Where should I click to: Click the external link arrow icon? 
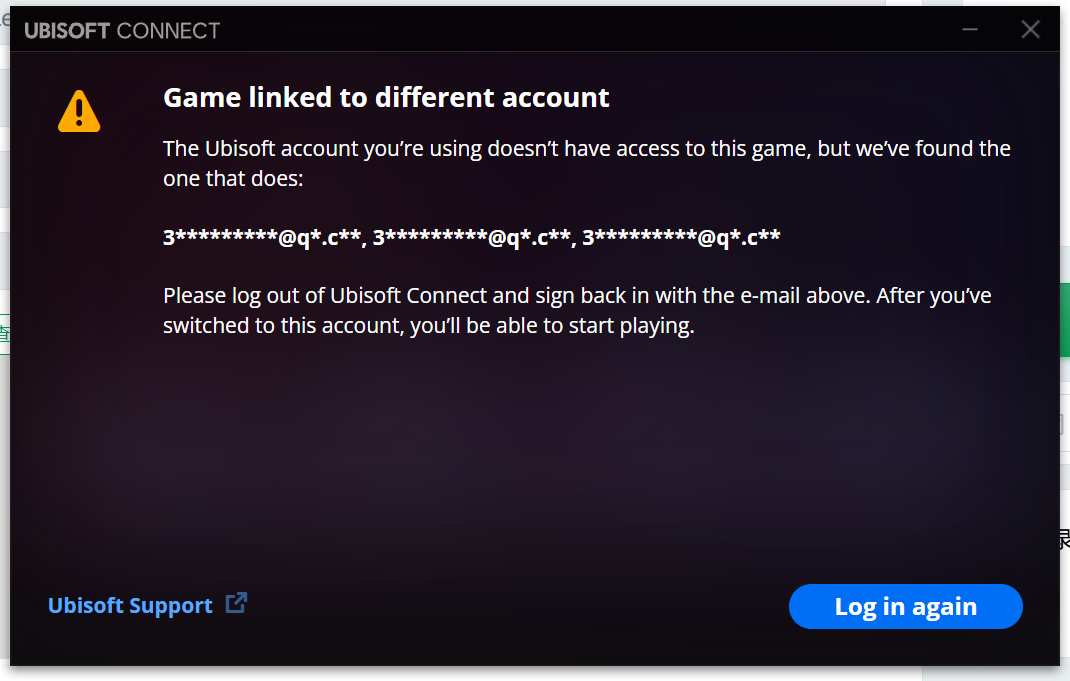point(236,604)
